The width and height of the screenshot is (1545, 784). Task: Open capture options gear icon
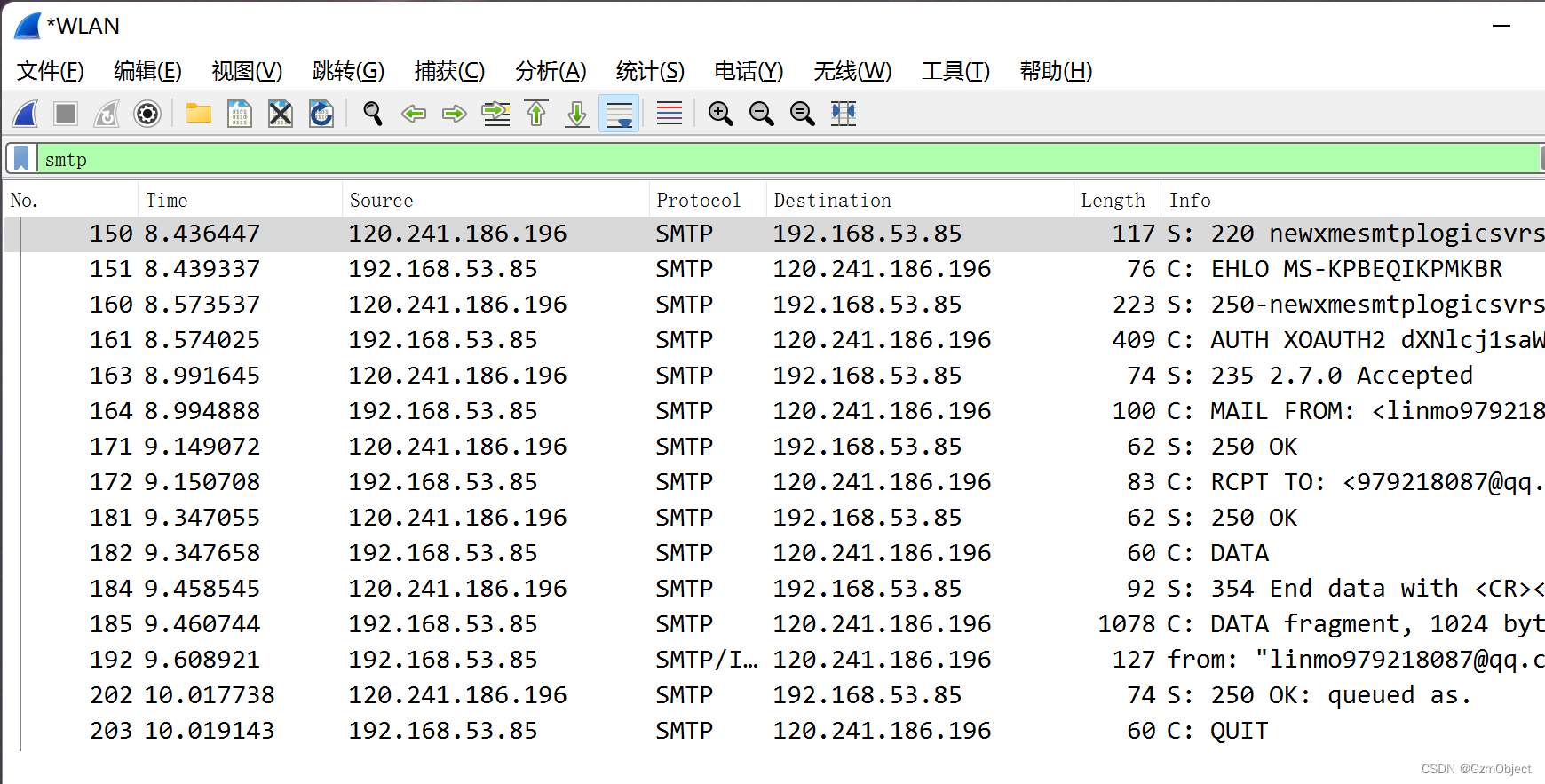[x=147, y=114]
